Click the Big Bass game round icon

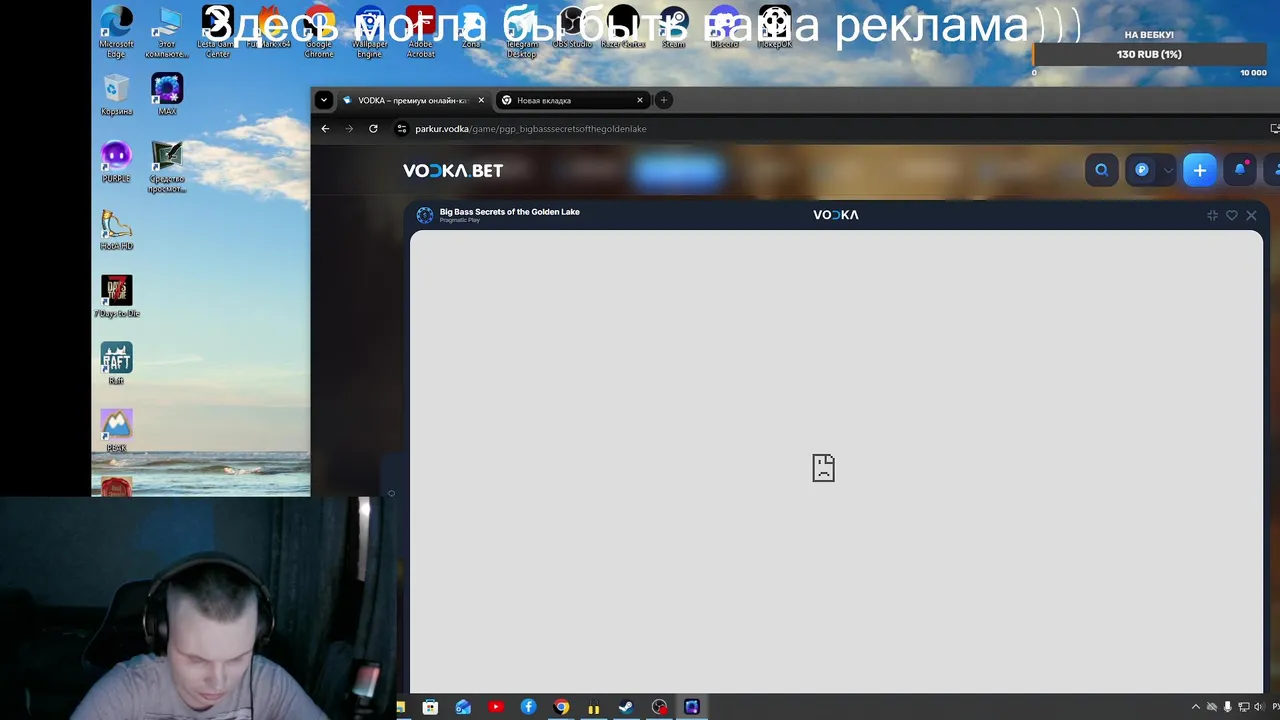[425, 215]
